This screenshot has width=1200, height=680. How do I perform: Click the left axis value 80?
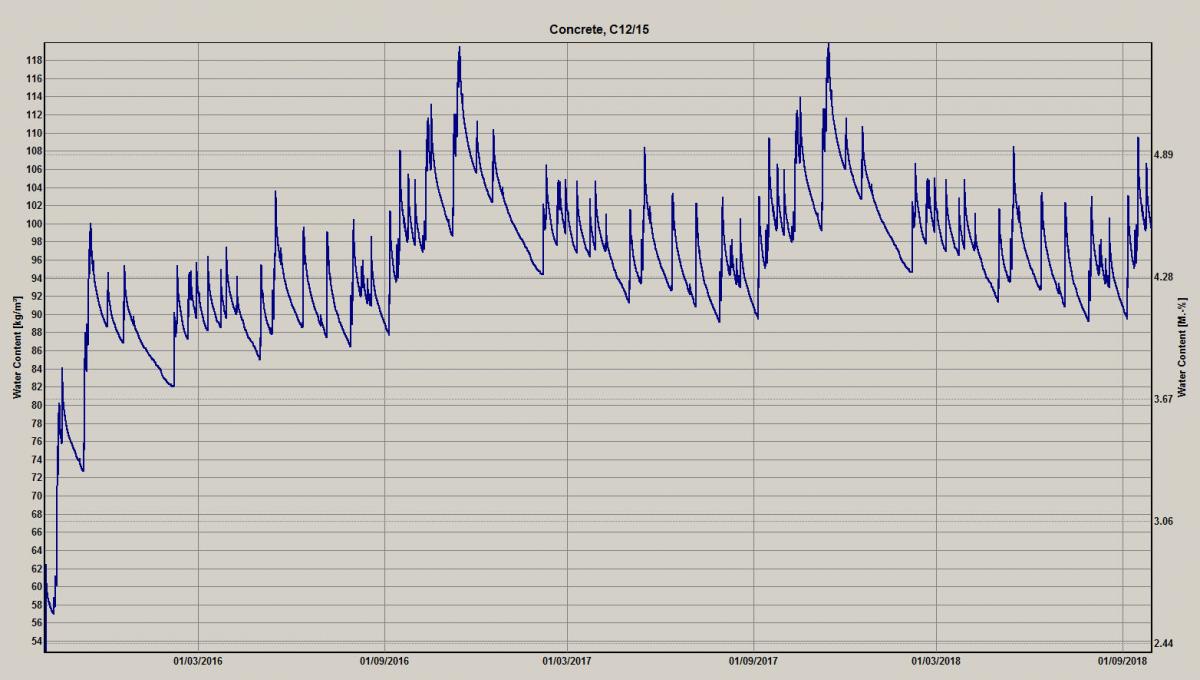36,405
